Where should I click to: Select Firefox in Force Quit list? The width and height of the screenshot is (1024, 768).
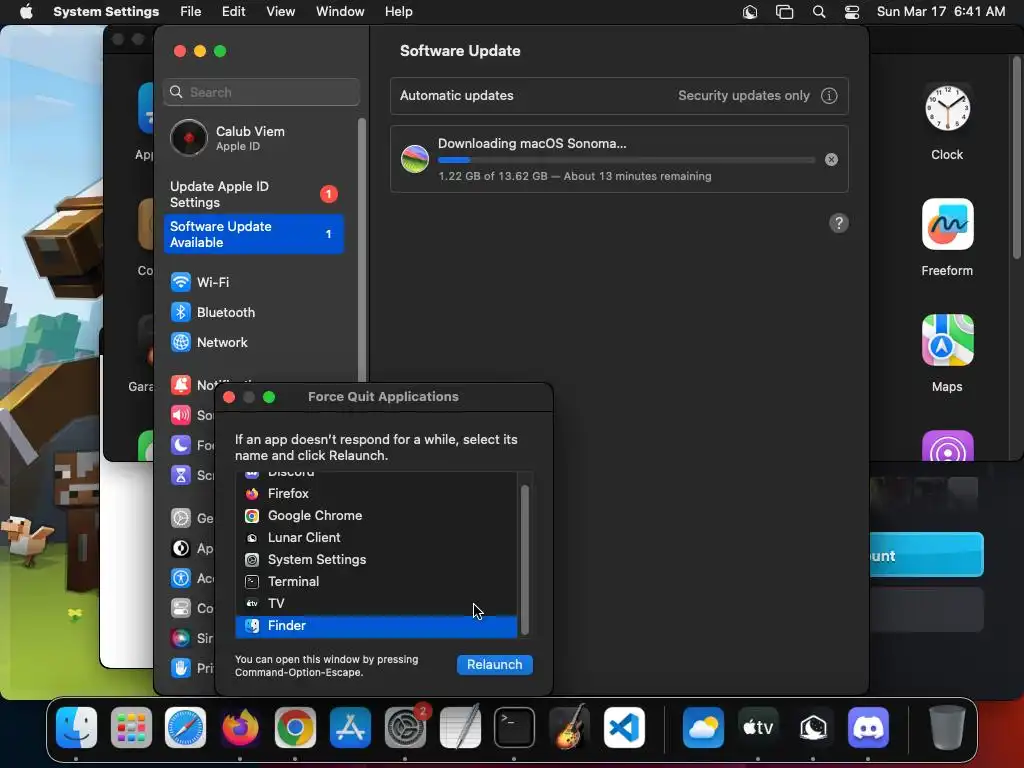click(376, 494)
